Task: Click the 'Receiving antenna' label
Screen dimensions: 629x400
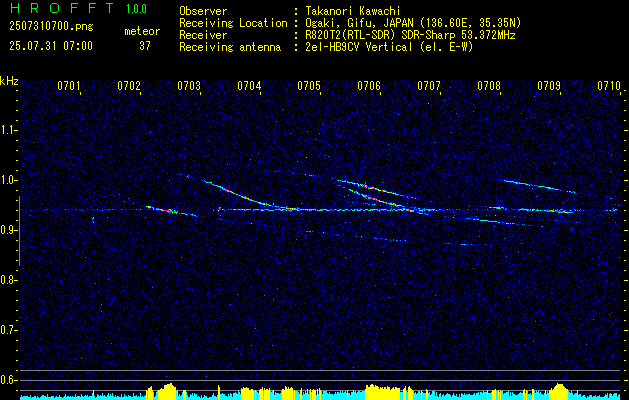Action: point(230,47)
